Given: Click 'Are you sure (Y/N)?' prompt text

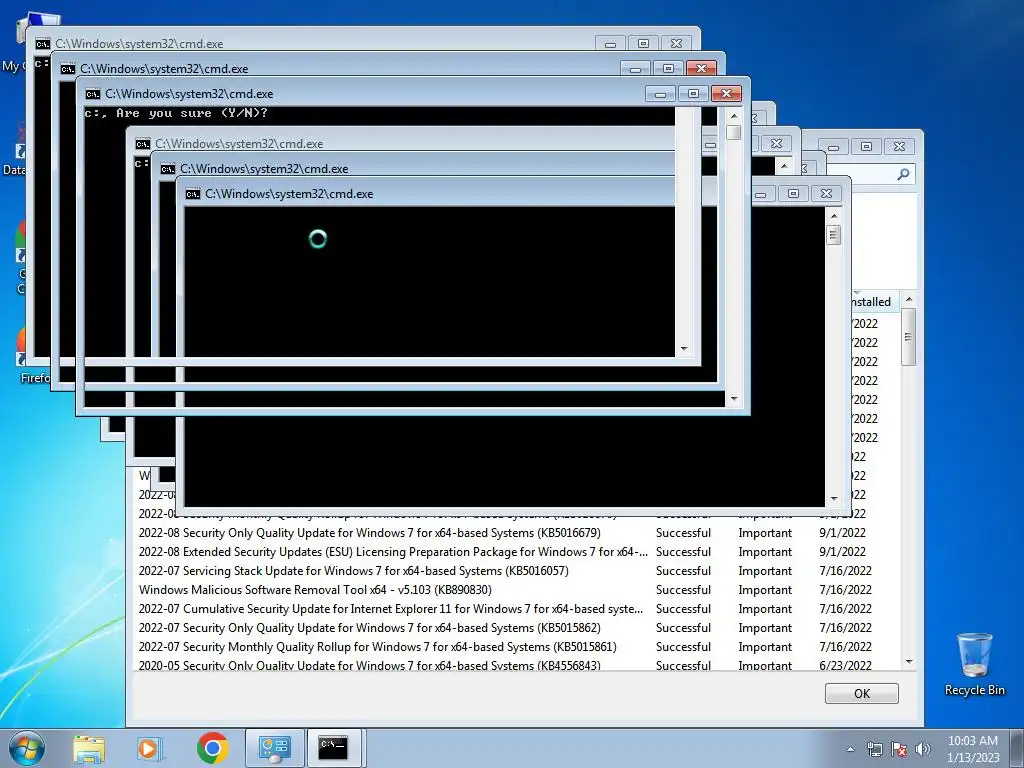Looking at the screenshot, I should [192, 113].
